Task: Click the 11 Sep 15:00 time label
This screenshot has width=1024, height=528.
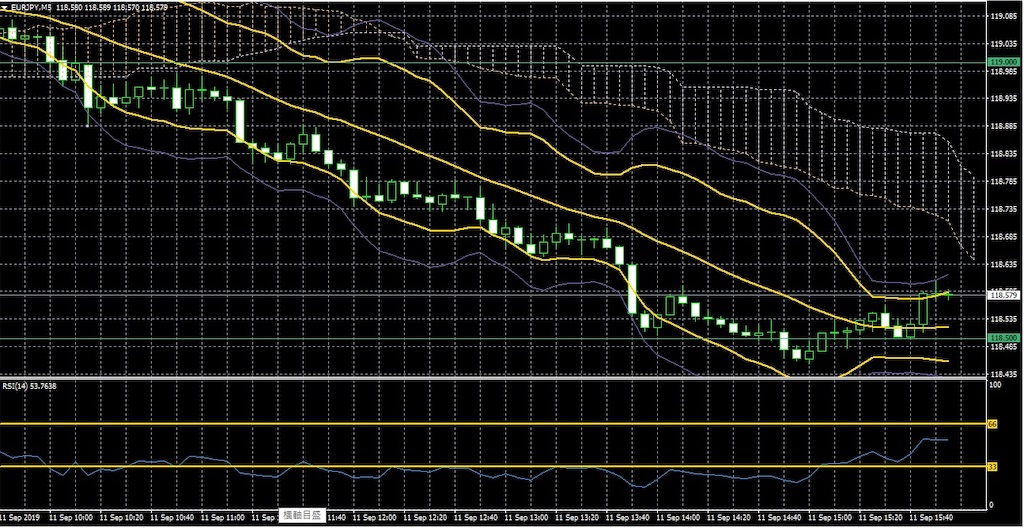Action: tap(829, 517)
